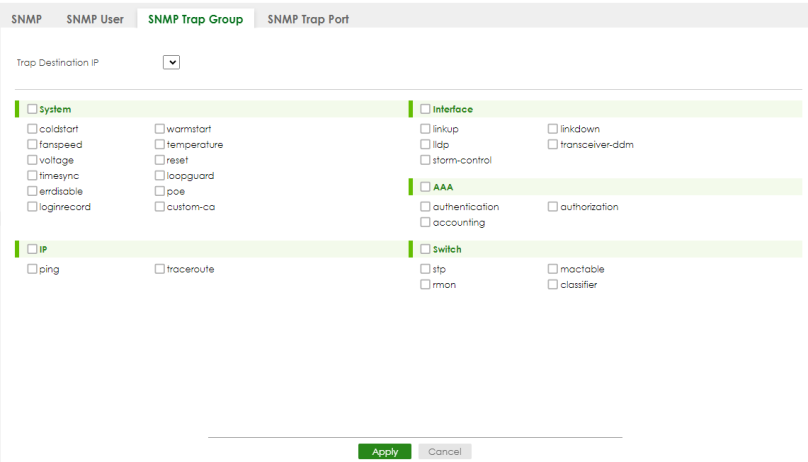Check the loopguard trap option
Screen dimensions: 808x462
(160, 176)
